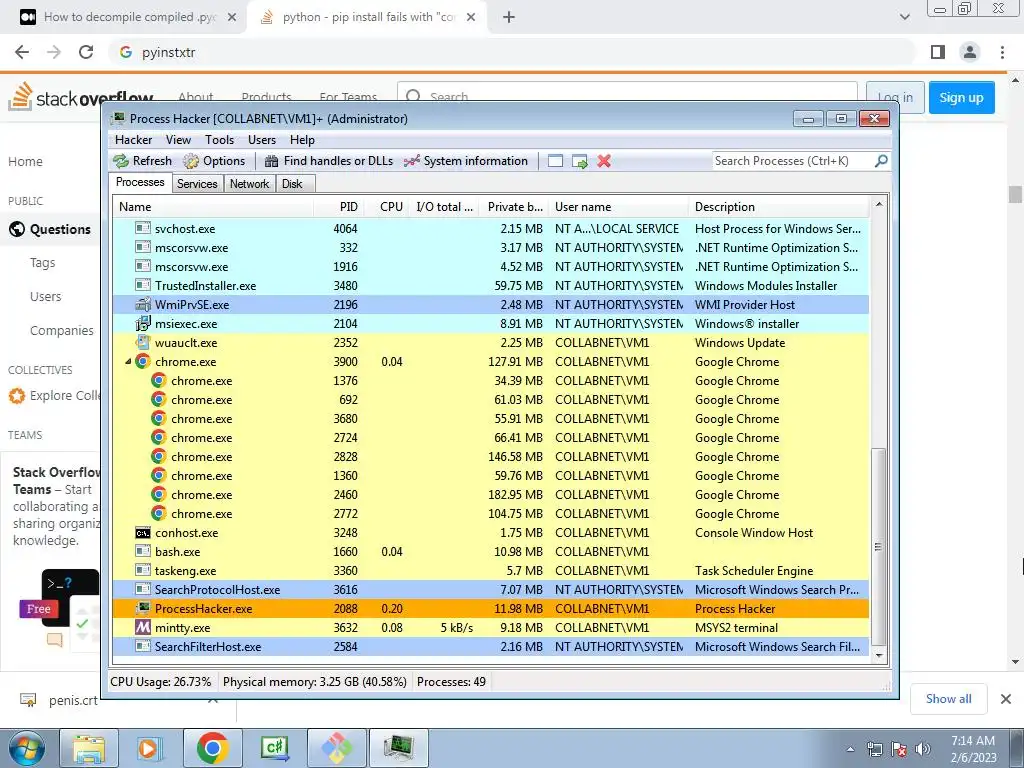Open File Explorer from the taskbar
Image resolution: width=1024 pixels, height=768 pixels.
click(x=89, y=748)
